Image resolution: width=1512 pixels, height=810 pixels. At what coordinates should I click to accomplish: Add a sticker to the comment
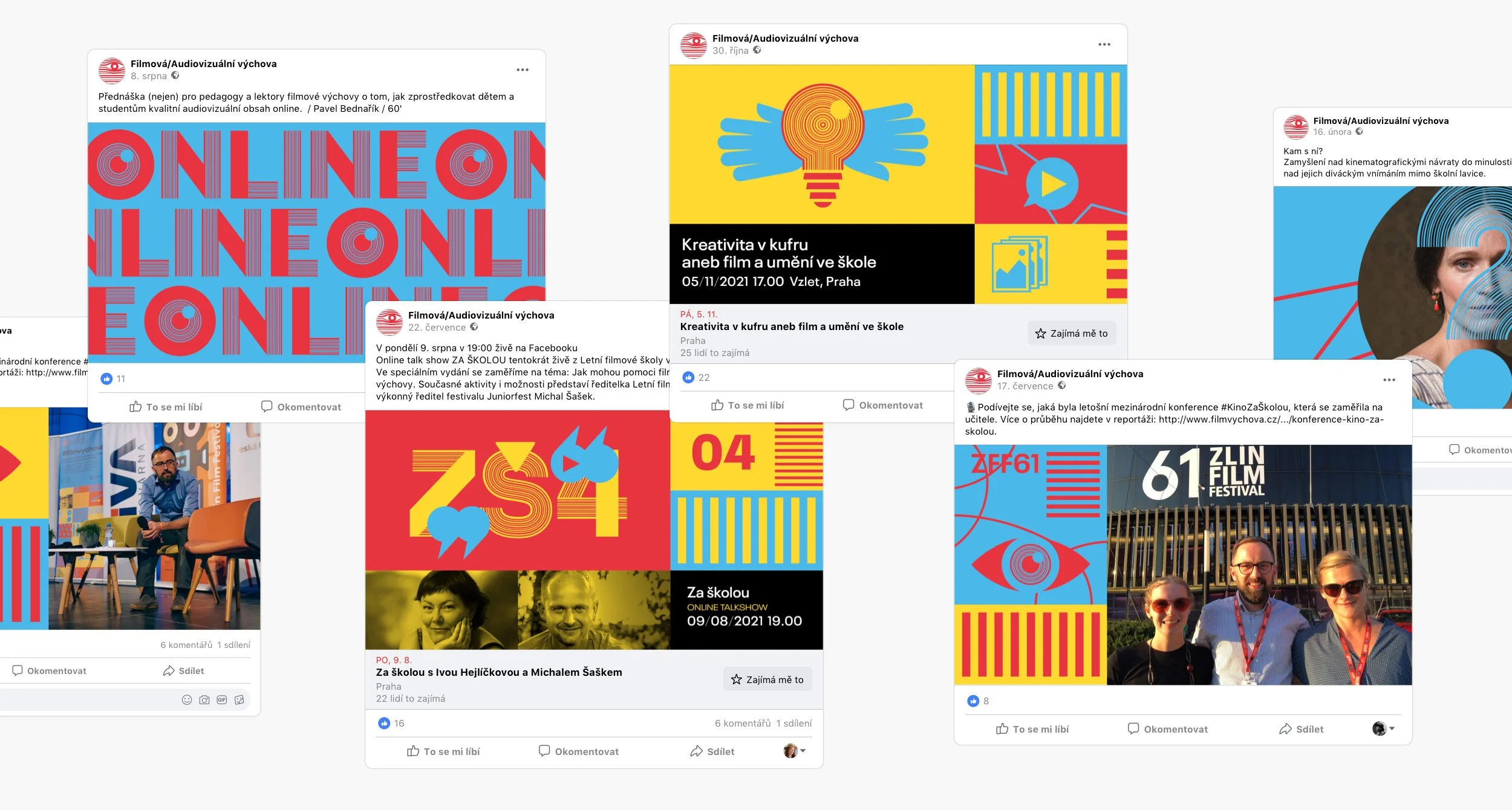pos(240,700)
